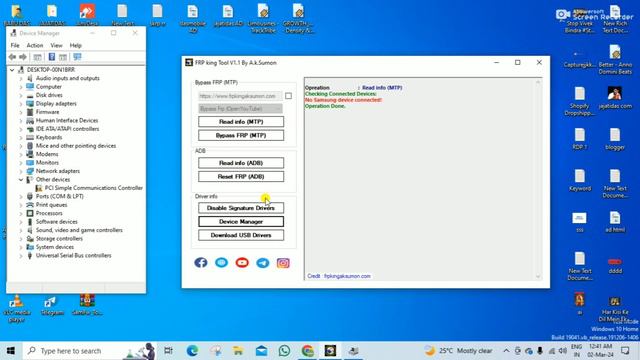Show hidden system tray icons chevron
The height and width of the screenshot is (360, 640).
(x=506, y=351)
